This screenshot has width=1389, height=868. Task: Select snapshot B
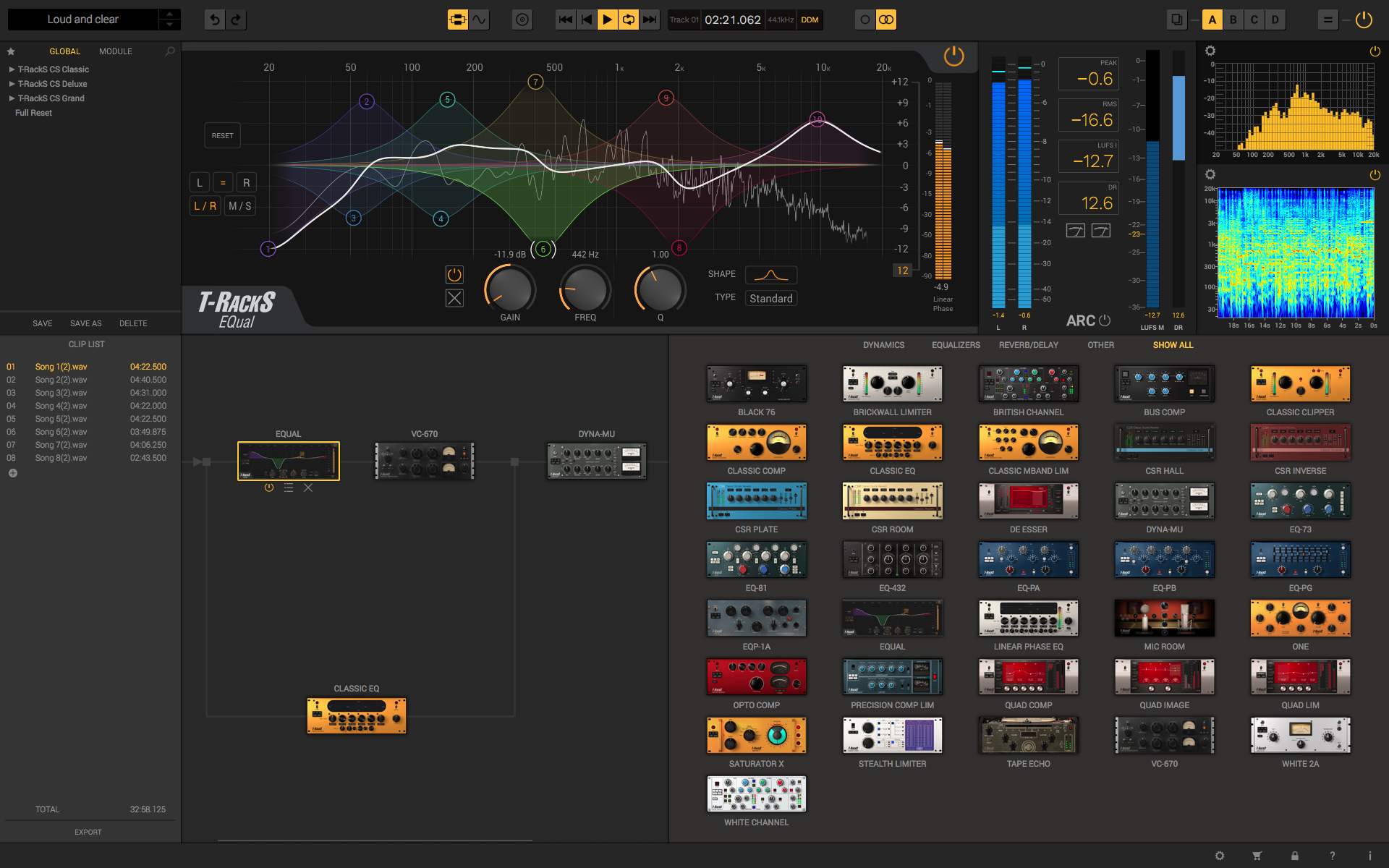coord(1233,20)
